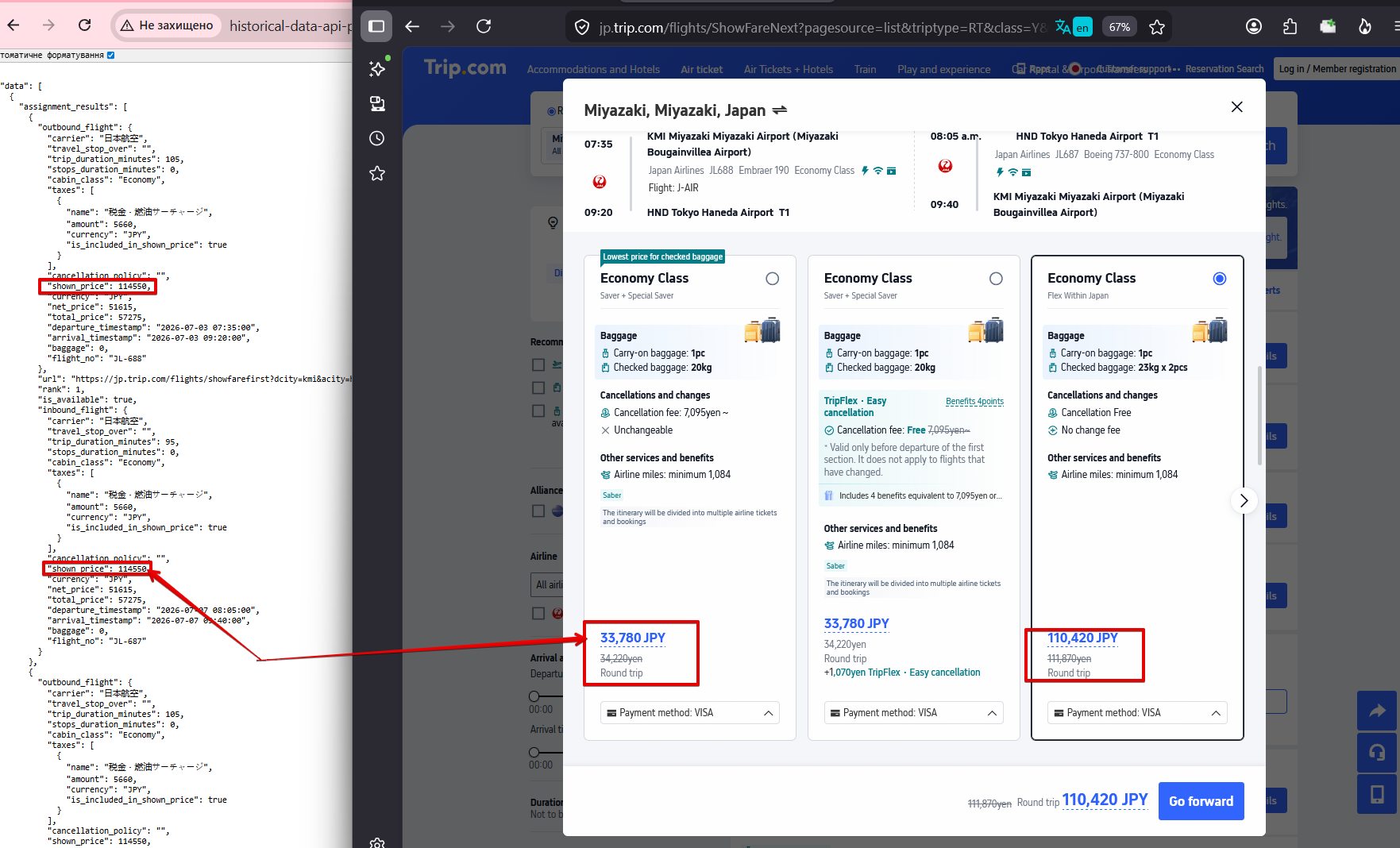Image resolution: width=1400 pixels, height=848 pixels.
Task: Open the tracking protection shield icon
Action: tap(582, 27)
